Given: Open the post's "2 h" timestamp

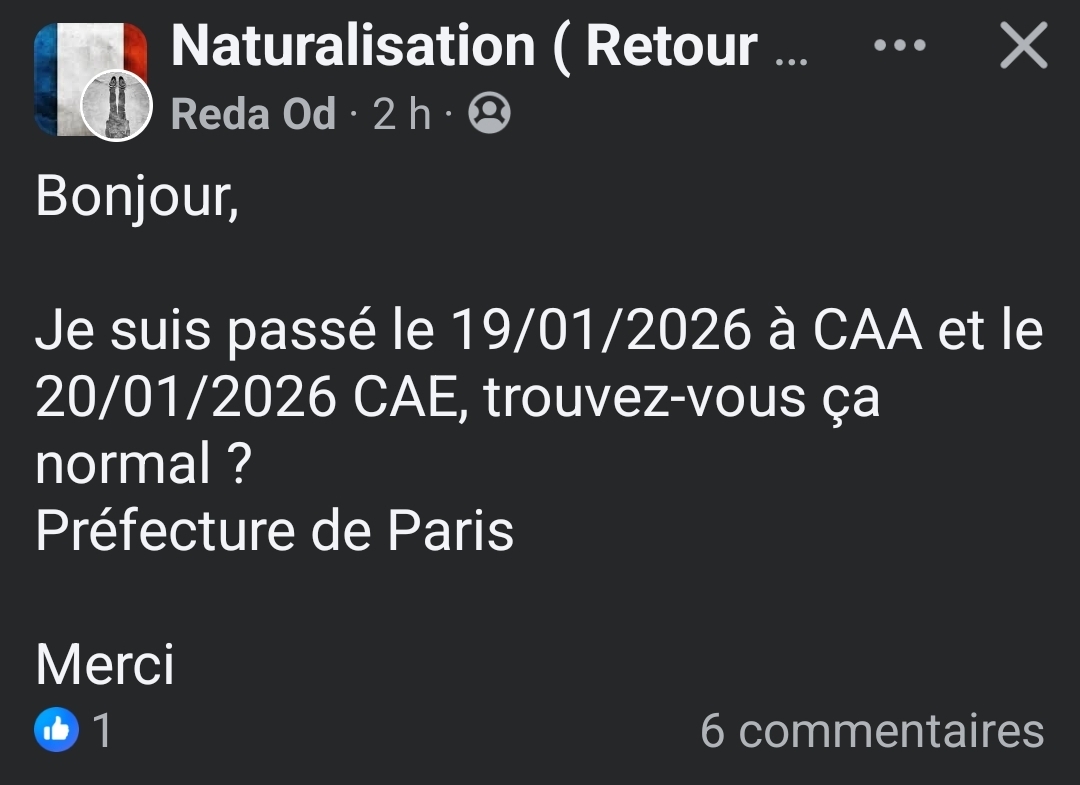Looking at the screenshot, I should point(402,115).
